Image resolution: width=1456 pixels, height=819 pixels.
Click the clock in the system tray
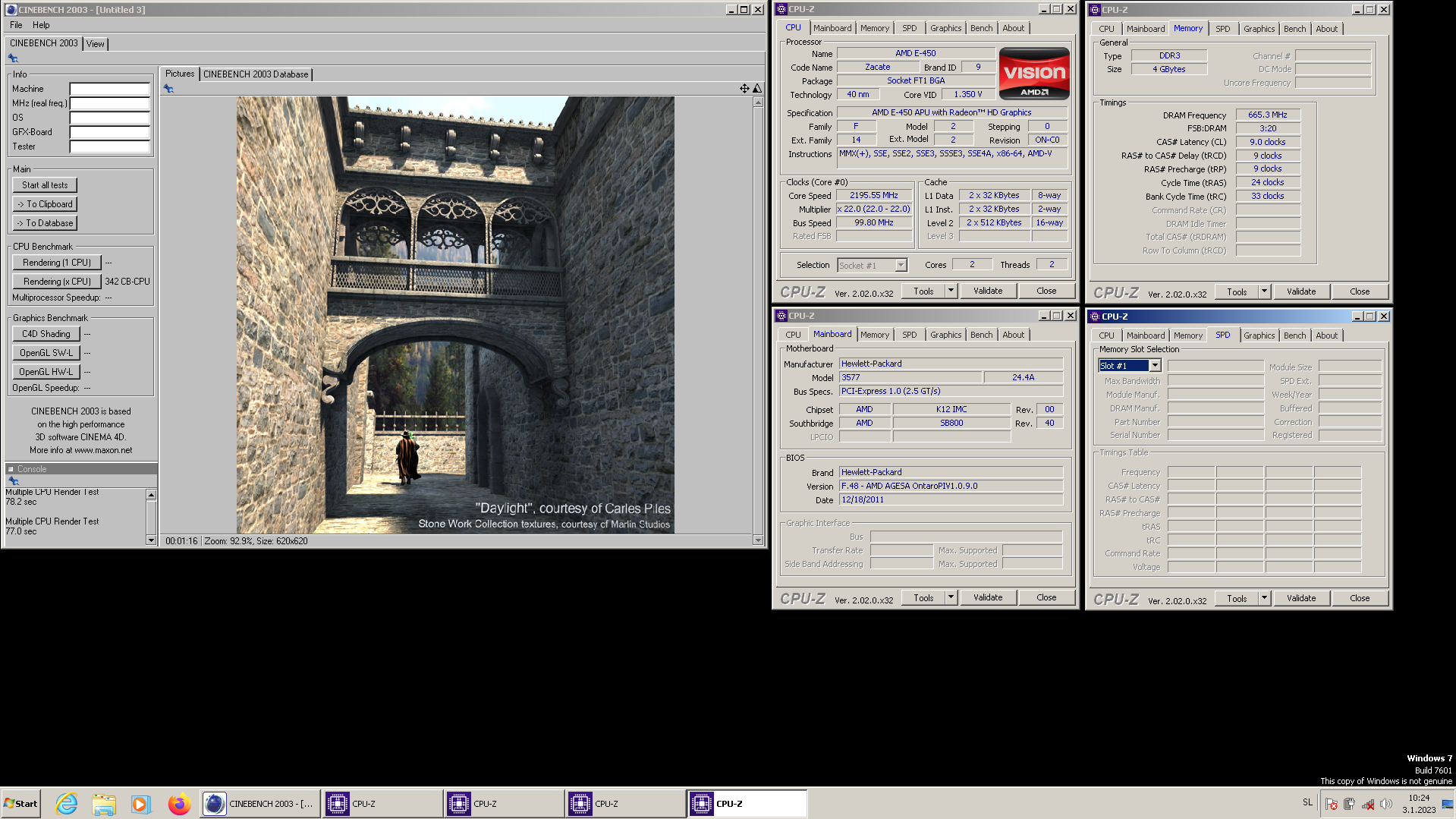tap(1419, 803)
